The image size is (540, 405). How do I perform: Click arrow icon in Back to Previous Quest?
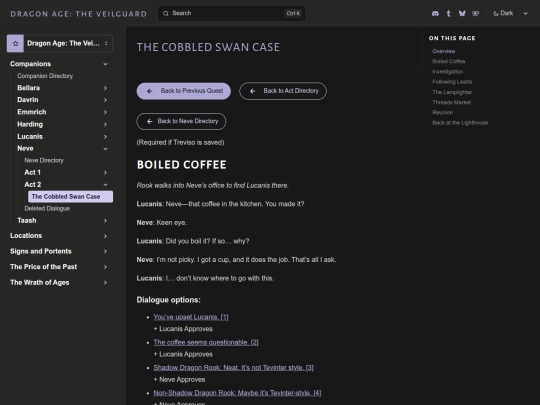pyautogui.click(x=149, y=91)
